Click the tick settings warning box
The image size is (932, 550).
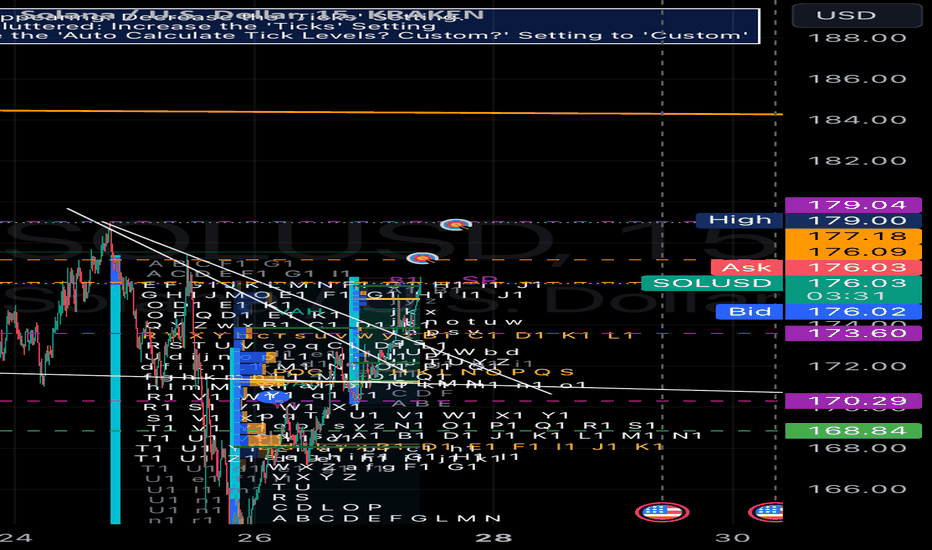click(x=380, y=26)
